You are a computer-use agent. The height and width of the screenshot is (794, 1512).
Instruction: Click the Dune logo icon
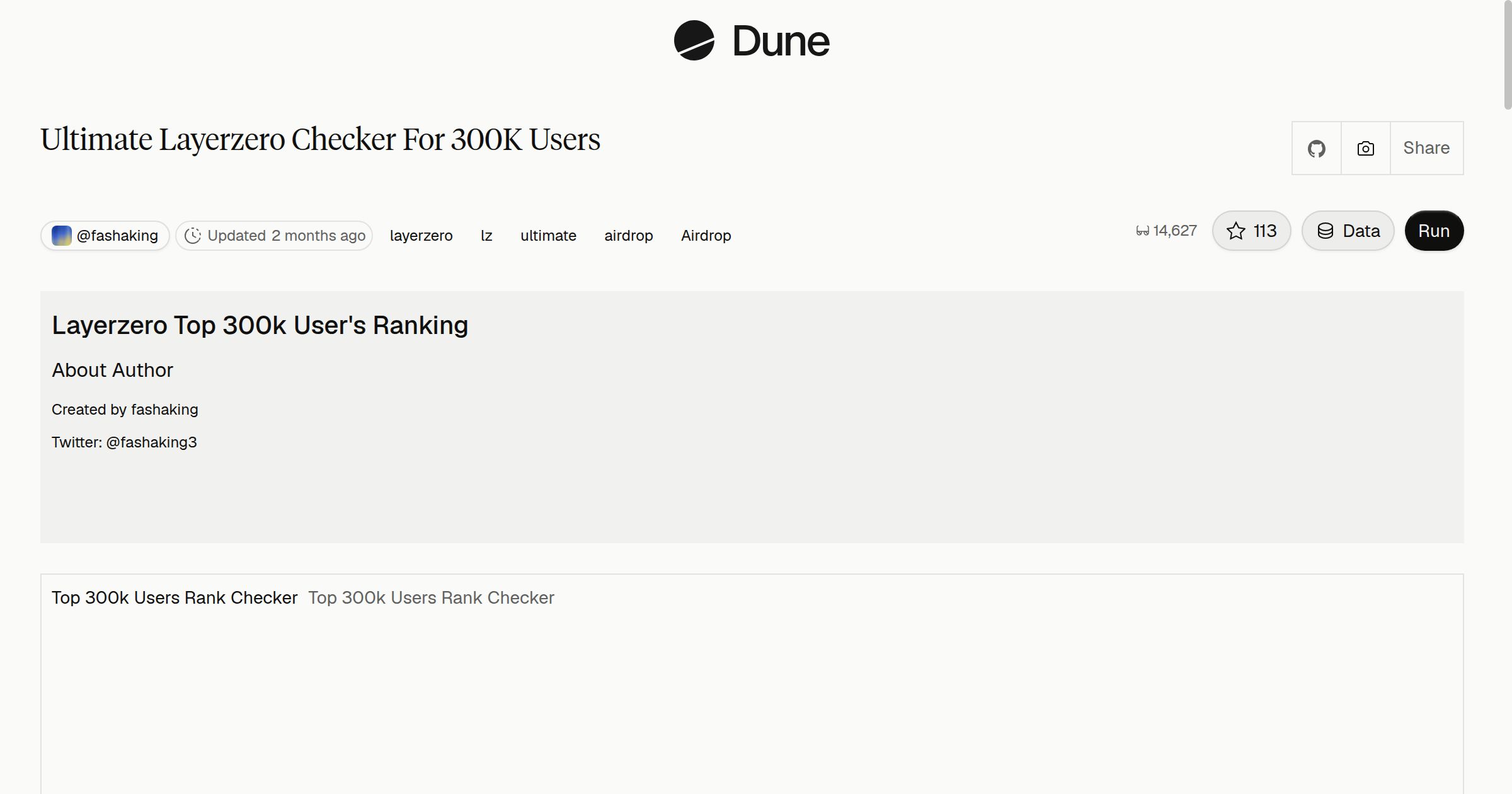coord(694,40)
